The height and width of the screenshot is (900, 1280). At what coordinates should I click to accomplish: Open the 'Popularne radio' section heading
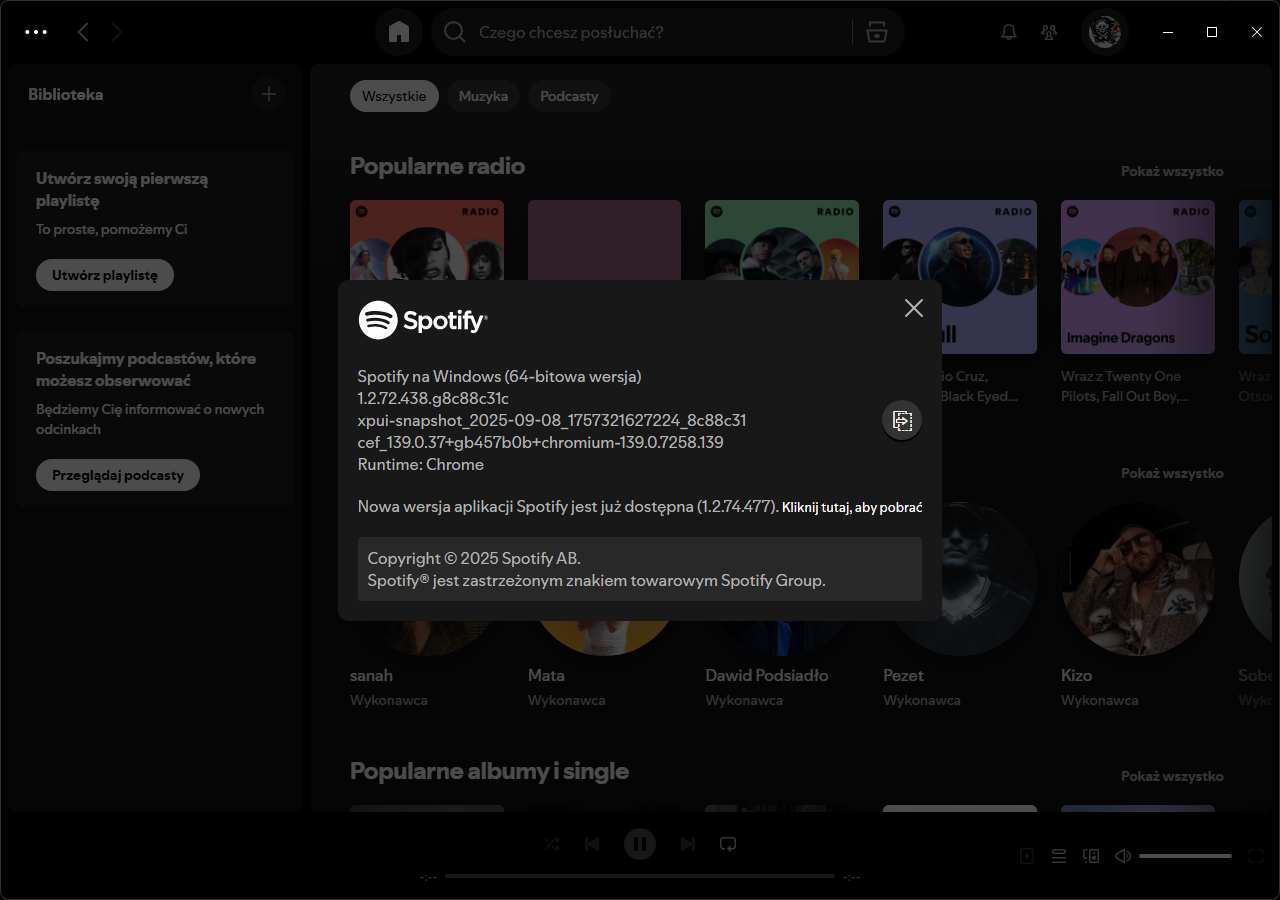click(x=437, y=166)
